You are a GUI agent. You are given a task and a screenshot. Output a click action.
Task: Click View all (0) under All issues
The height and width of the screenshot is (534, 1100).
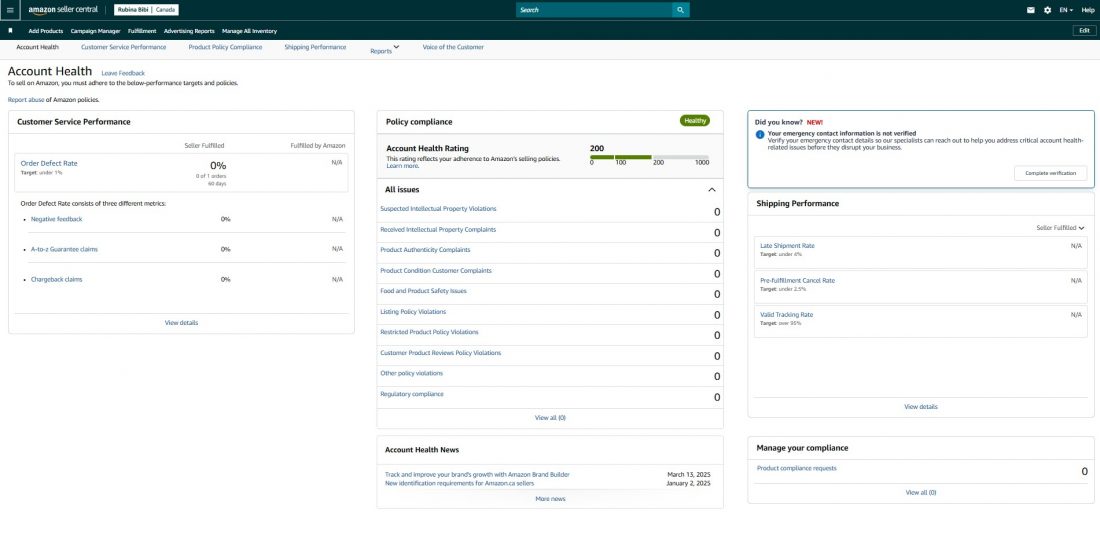point(550,418)
